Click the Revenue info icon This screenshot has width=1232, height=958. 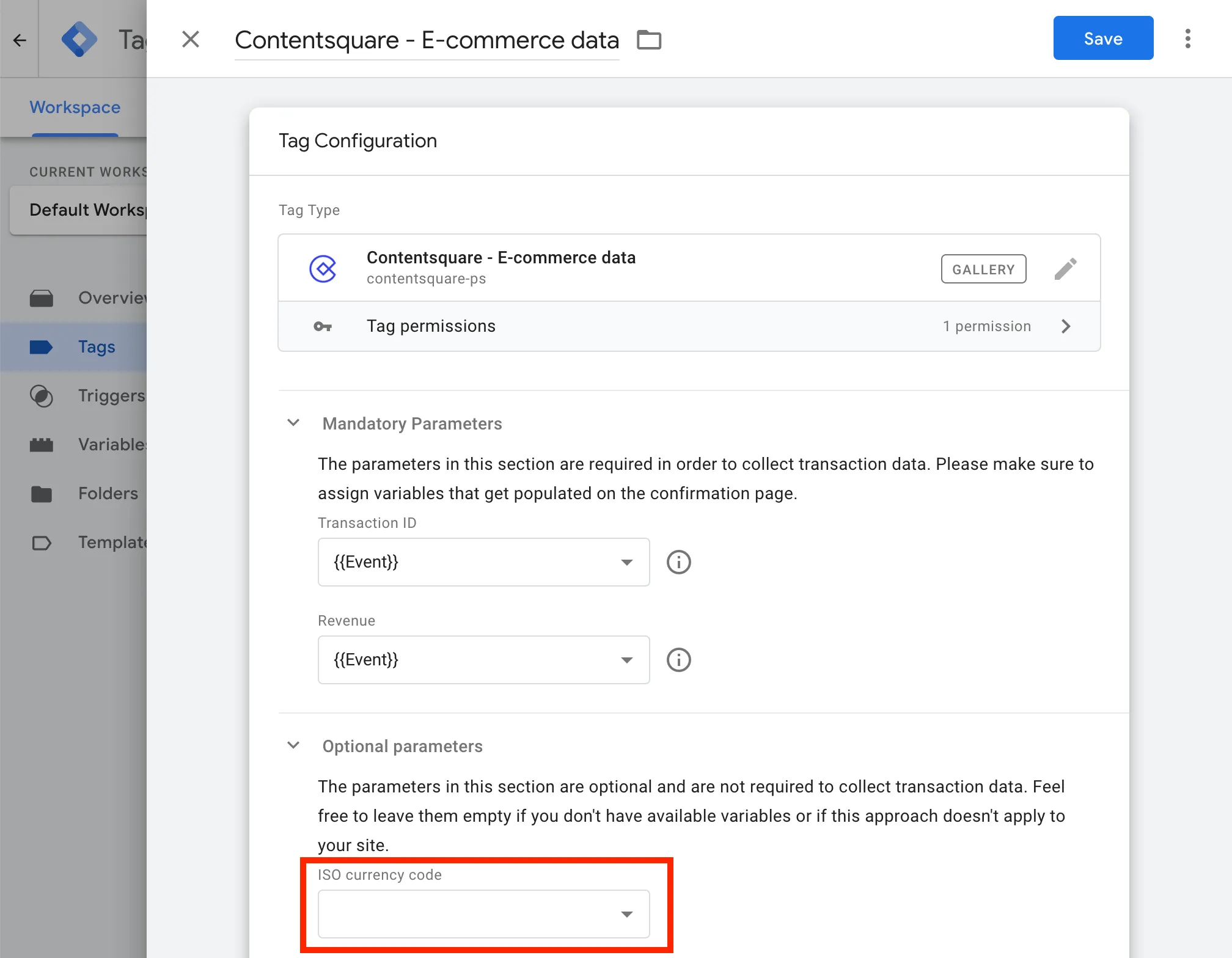coord(678,660)
